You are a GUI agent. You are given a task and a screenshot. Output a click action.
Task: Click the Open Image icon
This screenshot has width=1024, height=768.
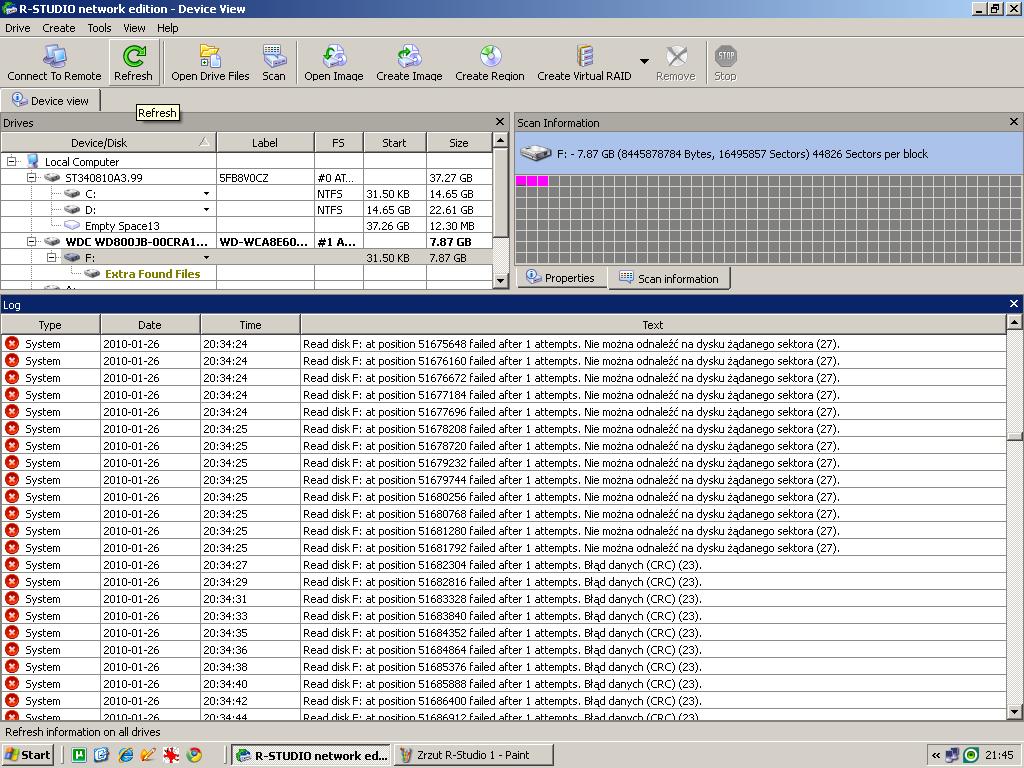pyautogui.click(x=334, y=63)
